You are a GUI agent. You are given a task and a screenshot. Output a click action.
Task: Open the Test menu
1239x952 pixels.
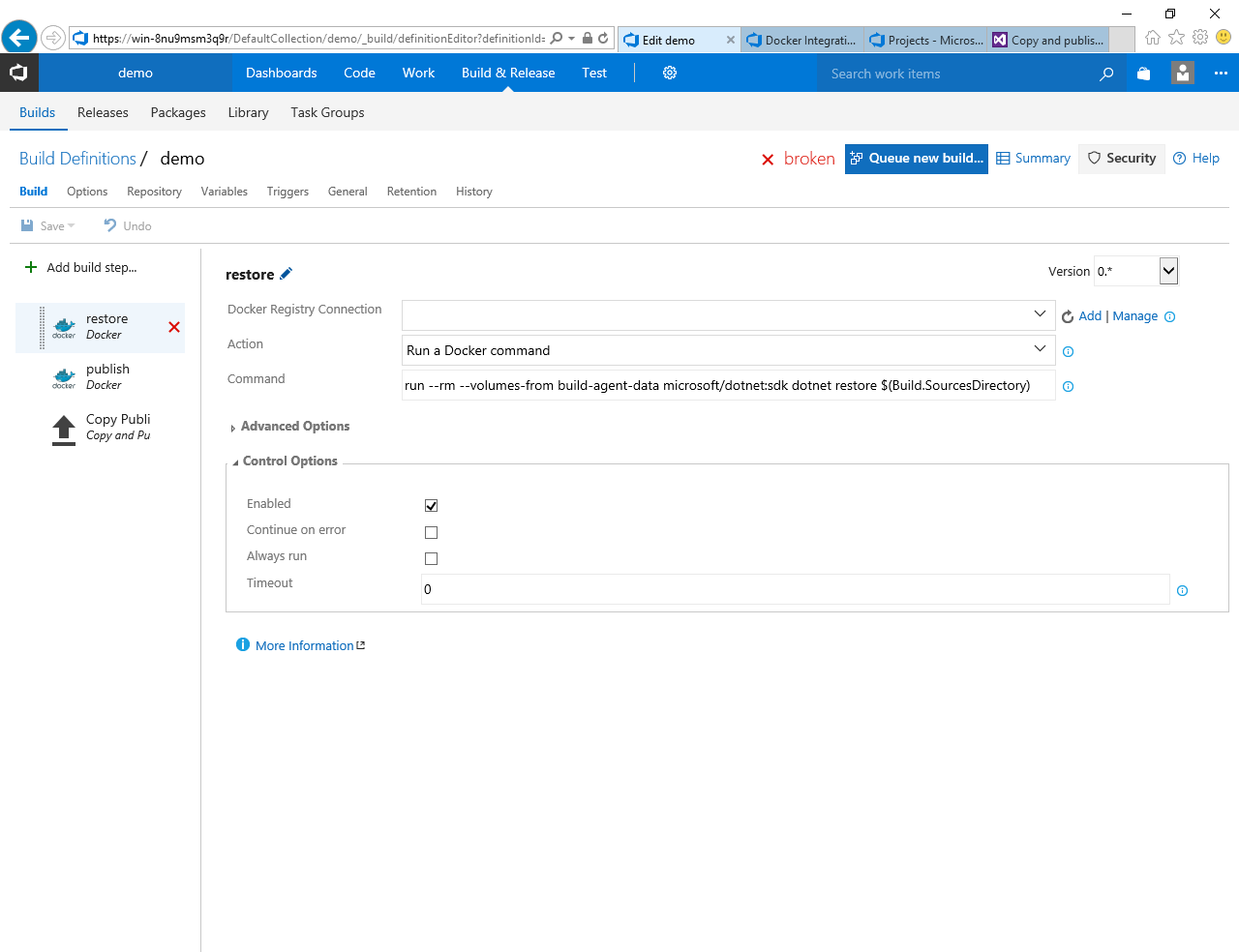pyautogui.click(x=594, y=73)
